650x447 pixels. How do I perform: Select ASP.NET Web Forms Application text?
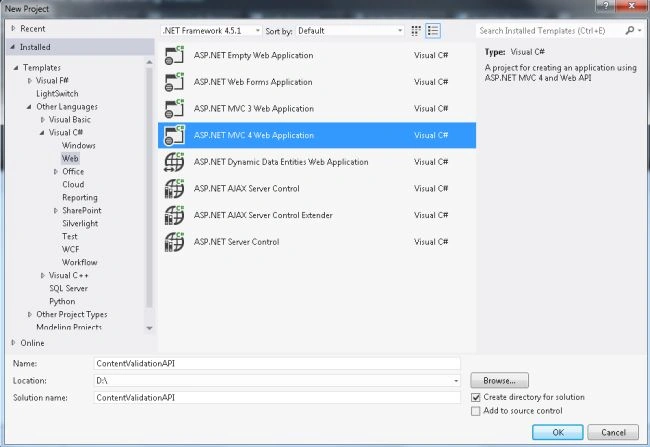click(253, 82)
